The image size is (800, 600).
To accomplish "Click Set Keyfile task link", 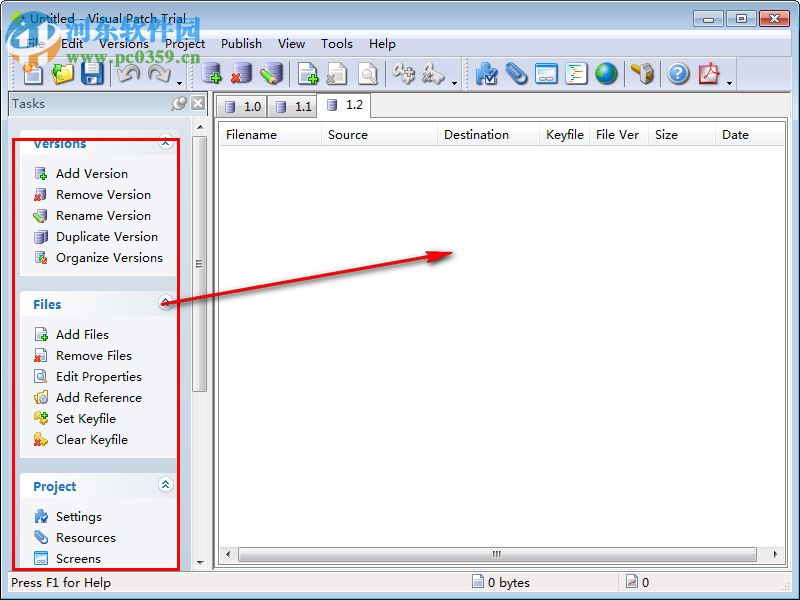I will [86, 418].
